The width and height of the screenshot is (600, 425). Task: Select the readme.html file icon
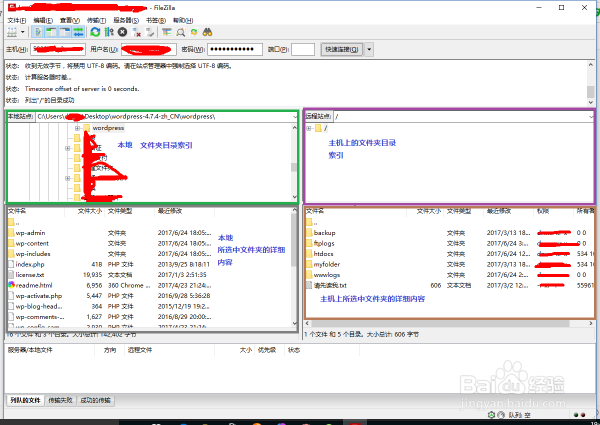(11, 285)
